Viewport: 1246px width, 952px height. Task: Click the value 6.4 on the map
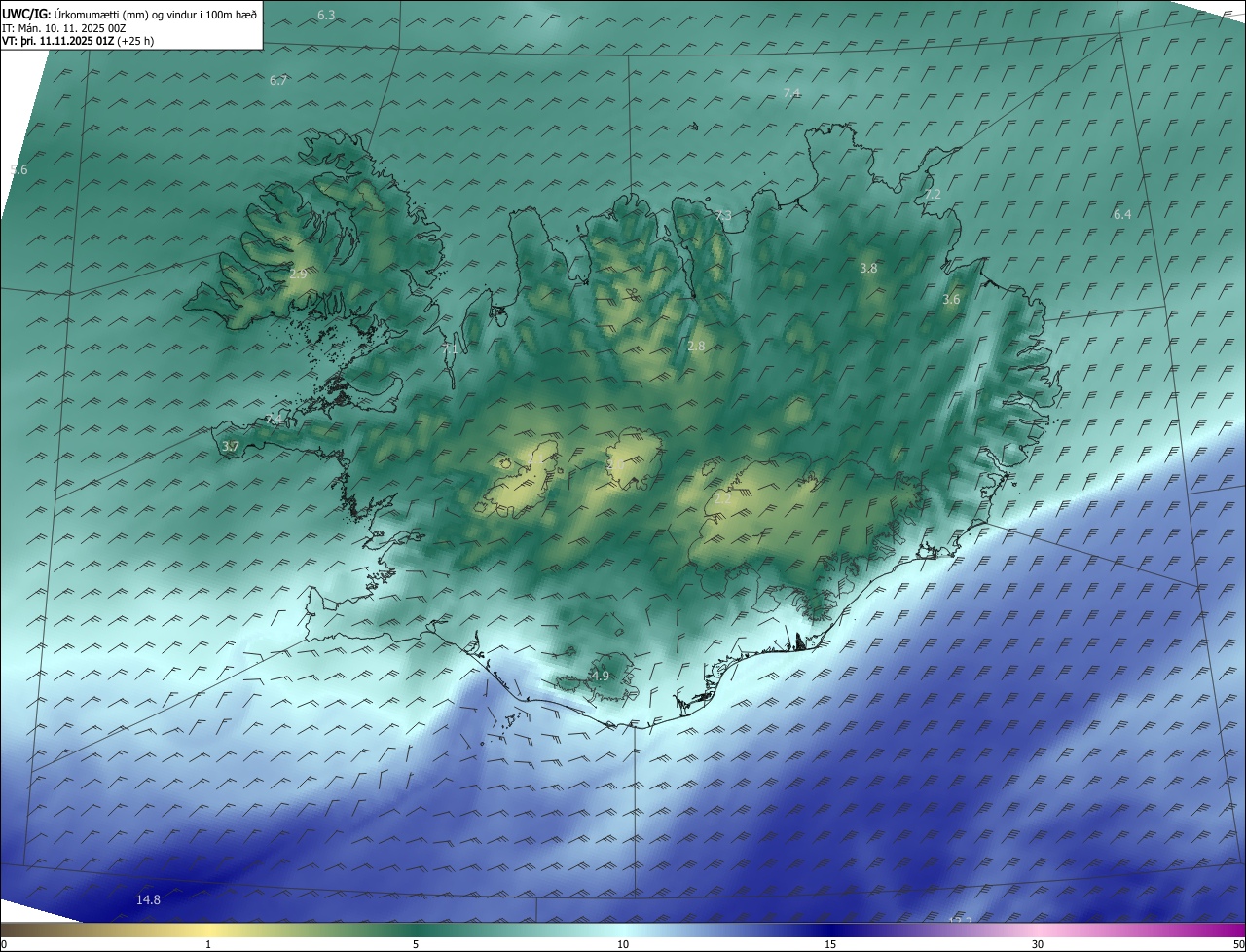(1122, 214)
